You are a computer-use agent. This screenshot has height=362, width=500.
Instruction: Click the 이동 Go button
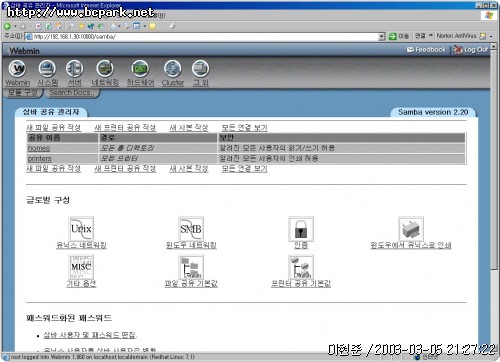point(399,36)
